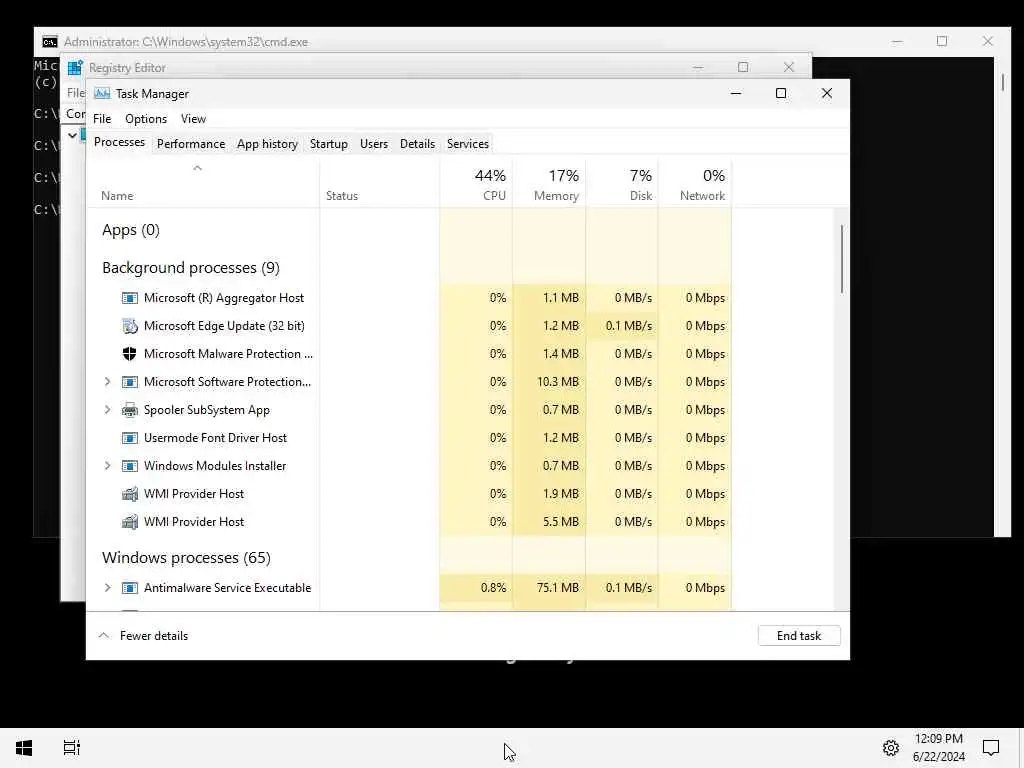Minimize the Registry Editor window
The width and height of the screenshot is (1024, 768).
698,67
